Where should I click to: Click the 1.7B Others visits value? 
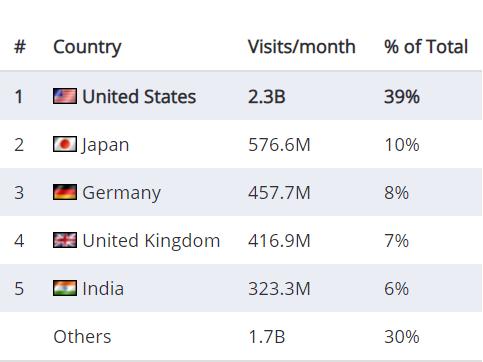267,337
